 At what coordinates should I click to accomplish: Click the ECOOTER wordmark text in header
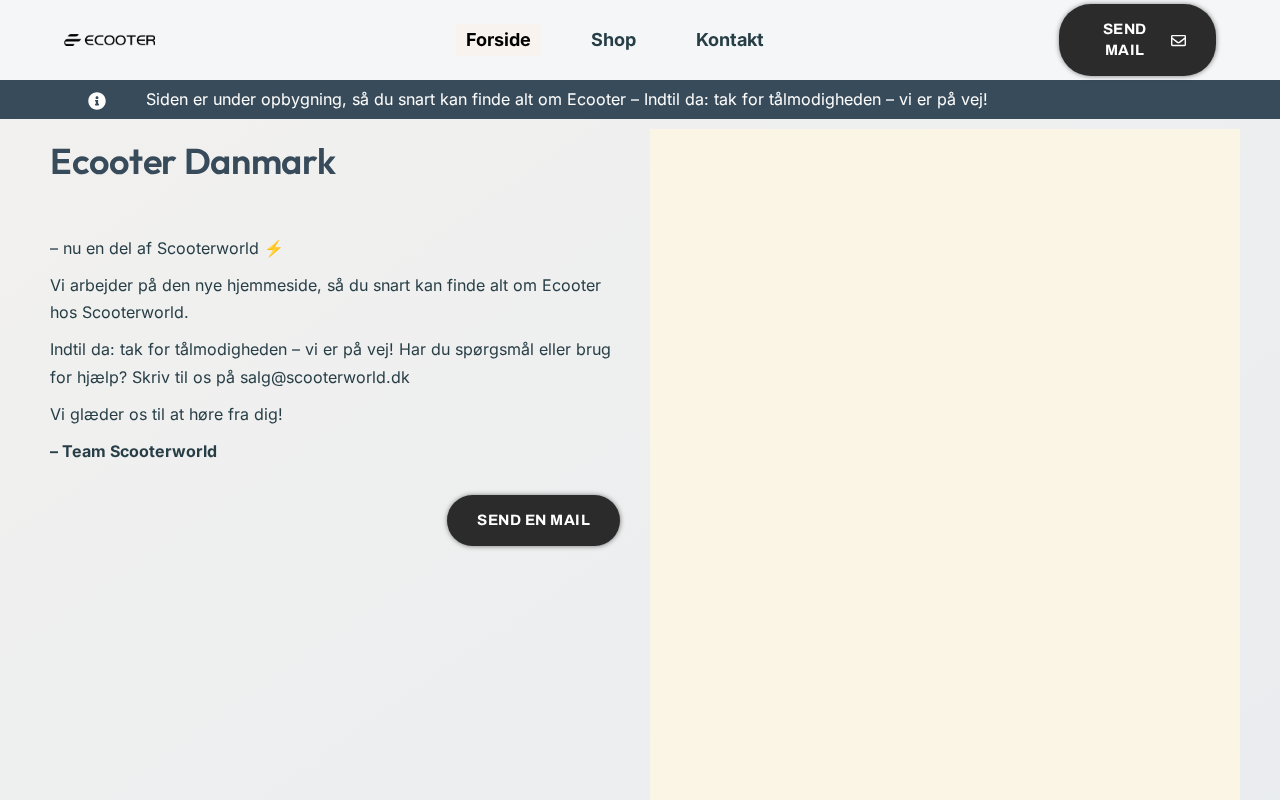120,40
